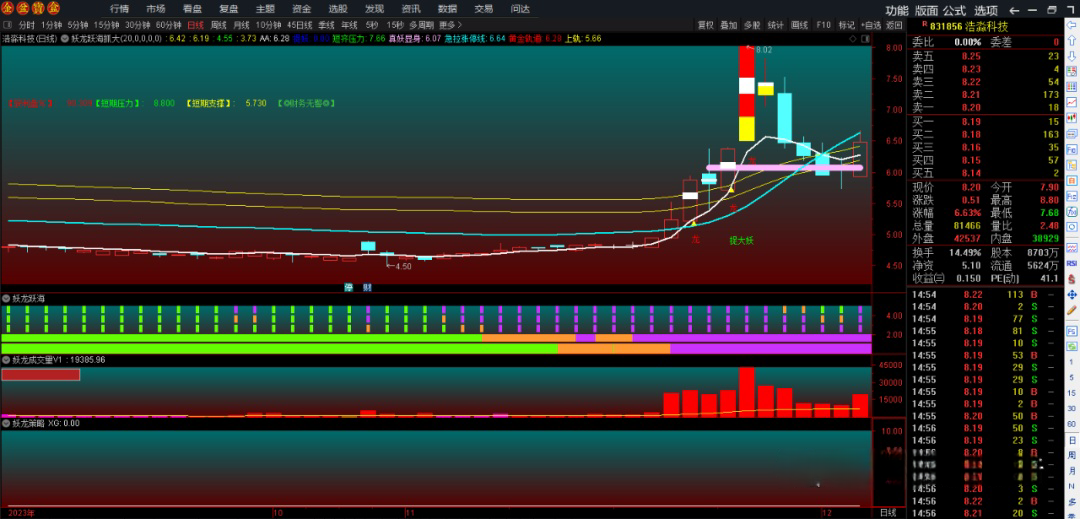Screen dimensions: 1080x519
Task: Add stock to watchlist with +自选
Action: 871,25
